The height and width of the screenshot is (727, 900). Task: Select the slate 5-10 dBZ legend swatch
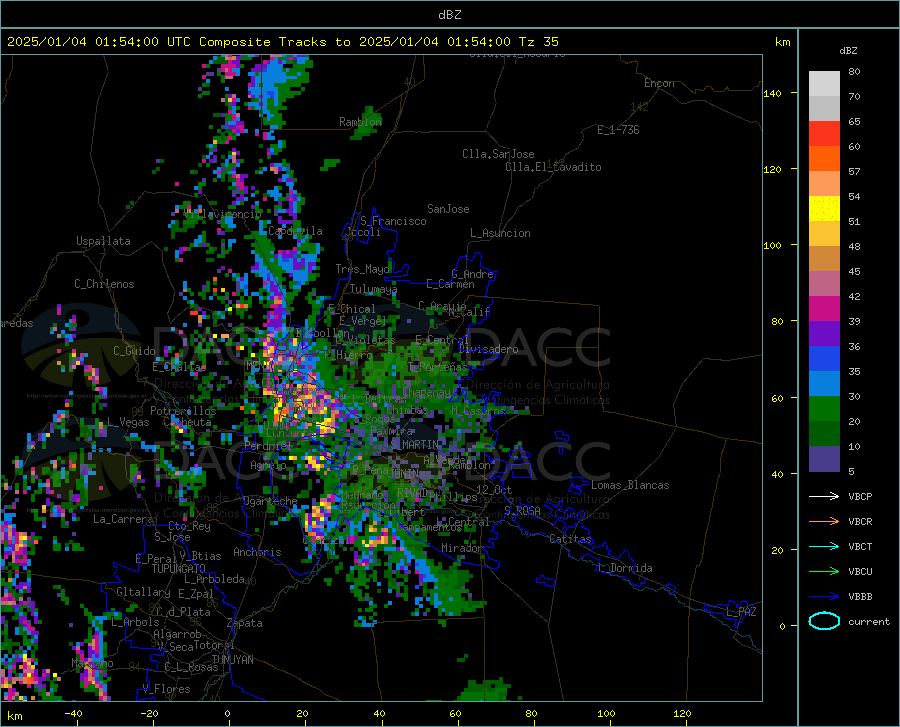[824, 459]
